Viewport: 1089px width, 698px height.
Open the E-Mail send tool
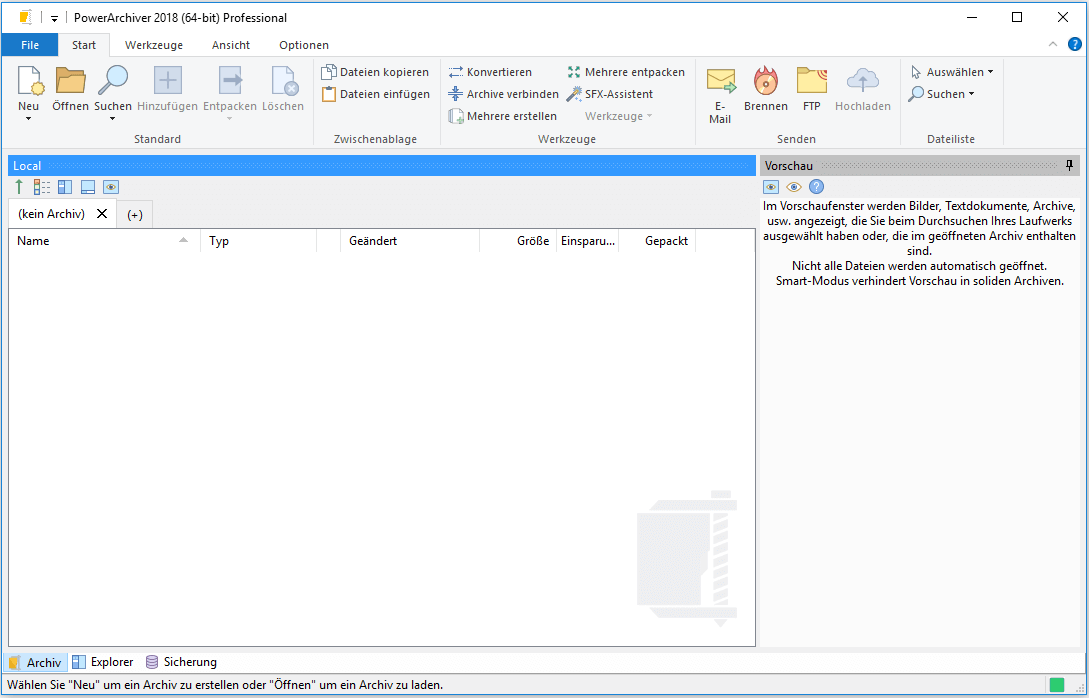pyautogui.click(x=720, y=81)
